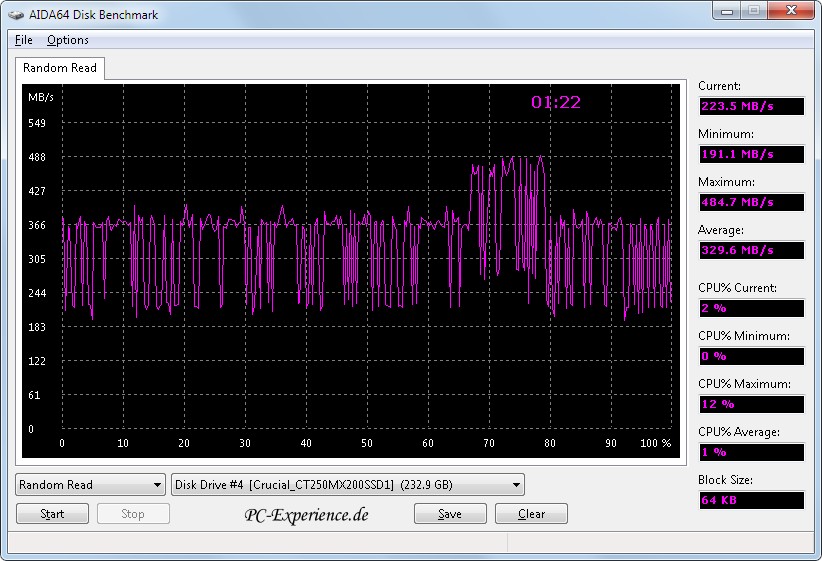The image size is (822, 561).
Task: Maximize the AIDA64 Disk Benchmark window
Action: click(x=753, y=12)
